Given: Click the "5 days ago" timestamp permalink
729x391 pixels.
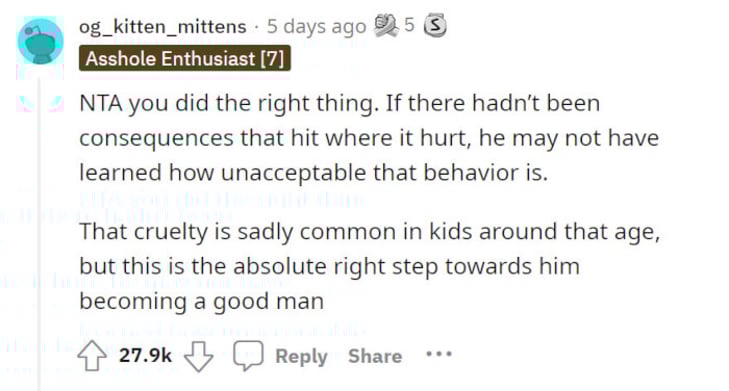Looking at the screenshot, I should pyautogui.click(x=317, y=27).
